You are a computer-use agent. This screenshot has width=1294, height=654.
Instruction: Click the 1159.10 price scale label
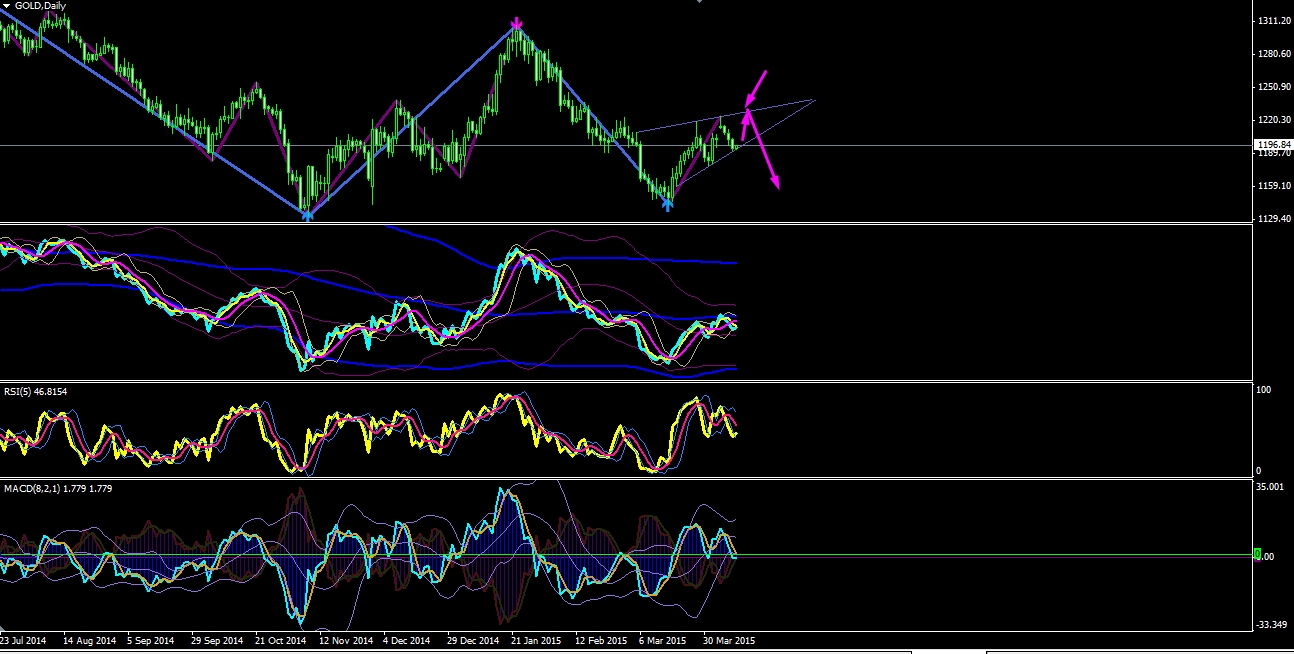click(x=1272, y=186)
